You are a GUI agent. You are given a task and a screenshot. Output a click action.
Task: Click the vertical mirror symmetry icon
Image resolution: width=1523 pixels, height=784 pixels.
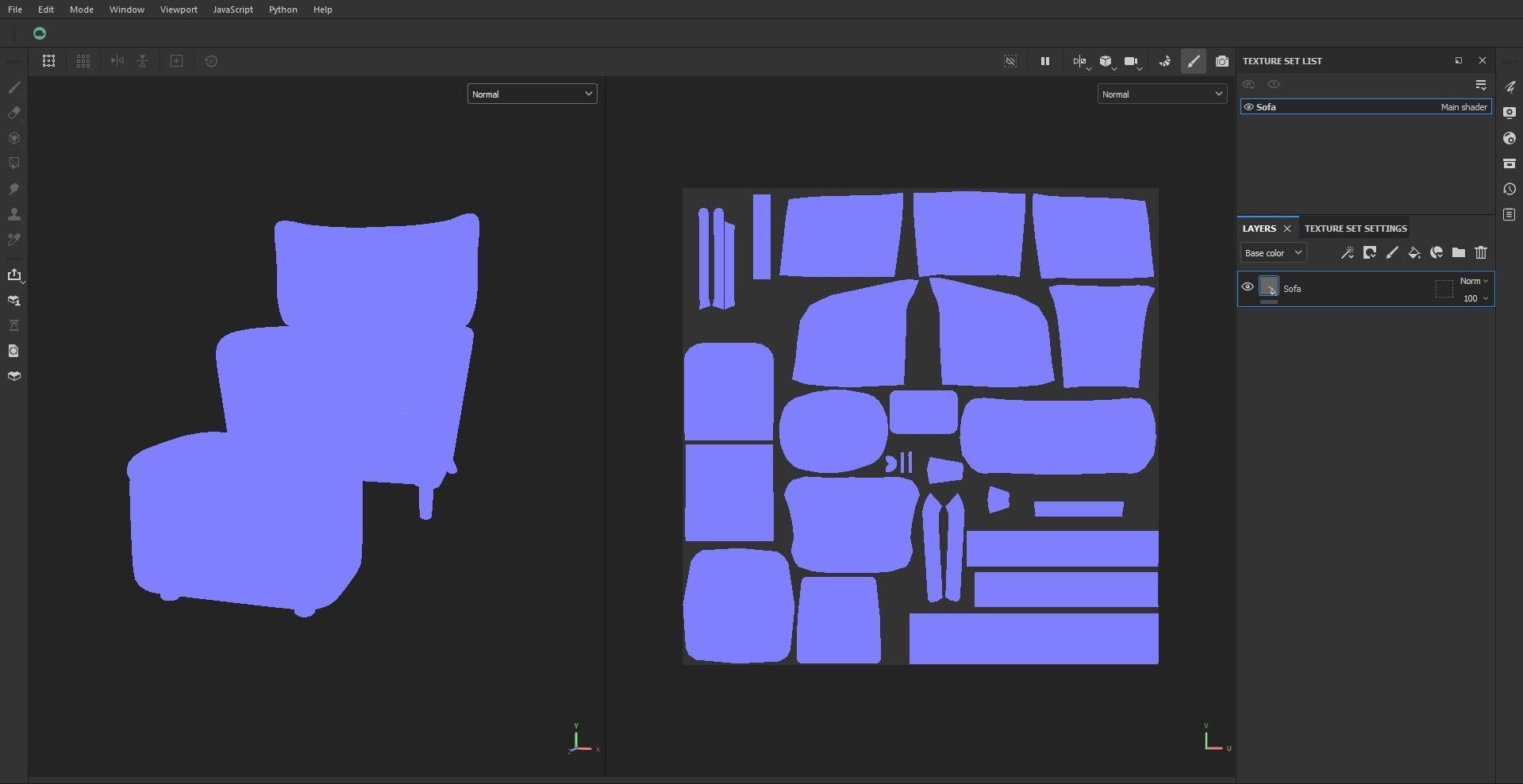click(x=143, y=61)
